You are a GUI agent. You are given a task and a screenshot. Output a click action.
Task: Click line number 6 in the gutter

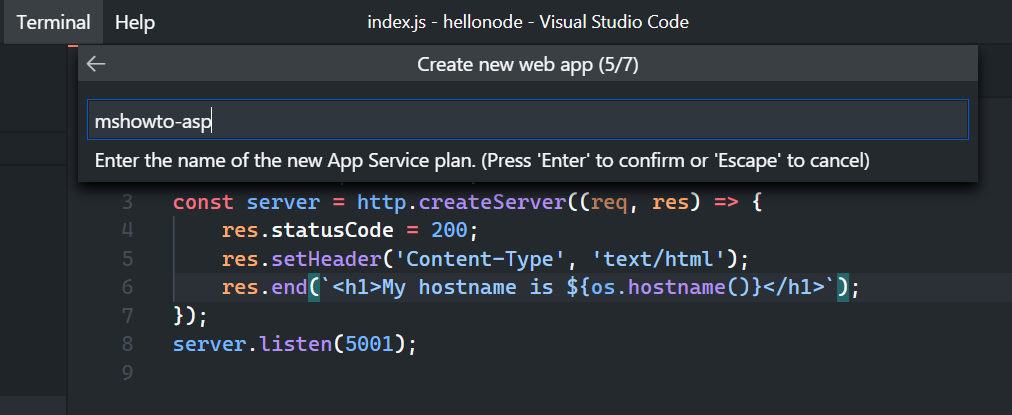[x=126, y=287]
